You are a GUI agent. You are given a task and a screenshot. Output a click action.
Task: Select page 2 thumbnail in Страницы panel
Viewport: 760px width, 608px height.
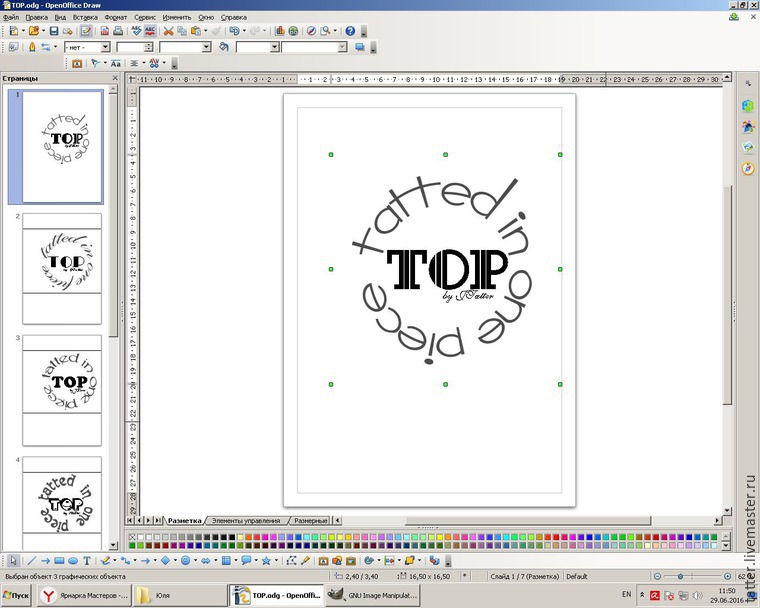[62, 269]
